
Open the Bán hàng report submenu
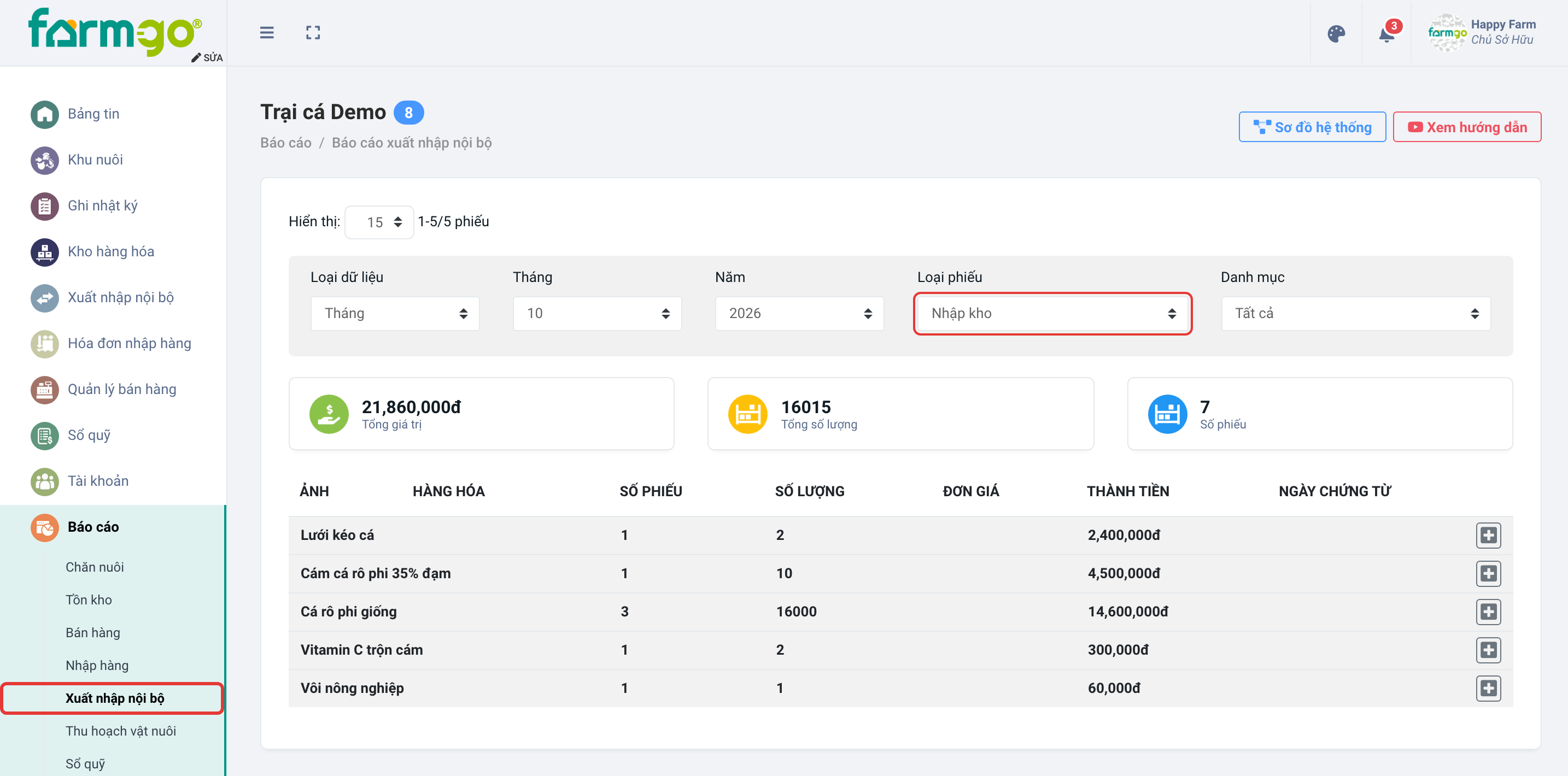(93, 633)
